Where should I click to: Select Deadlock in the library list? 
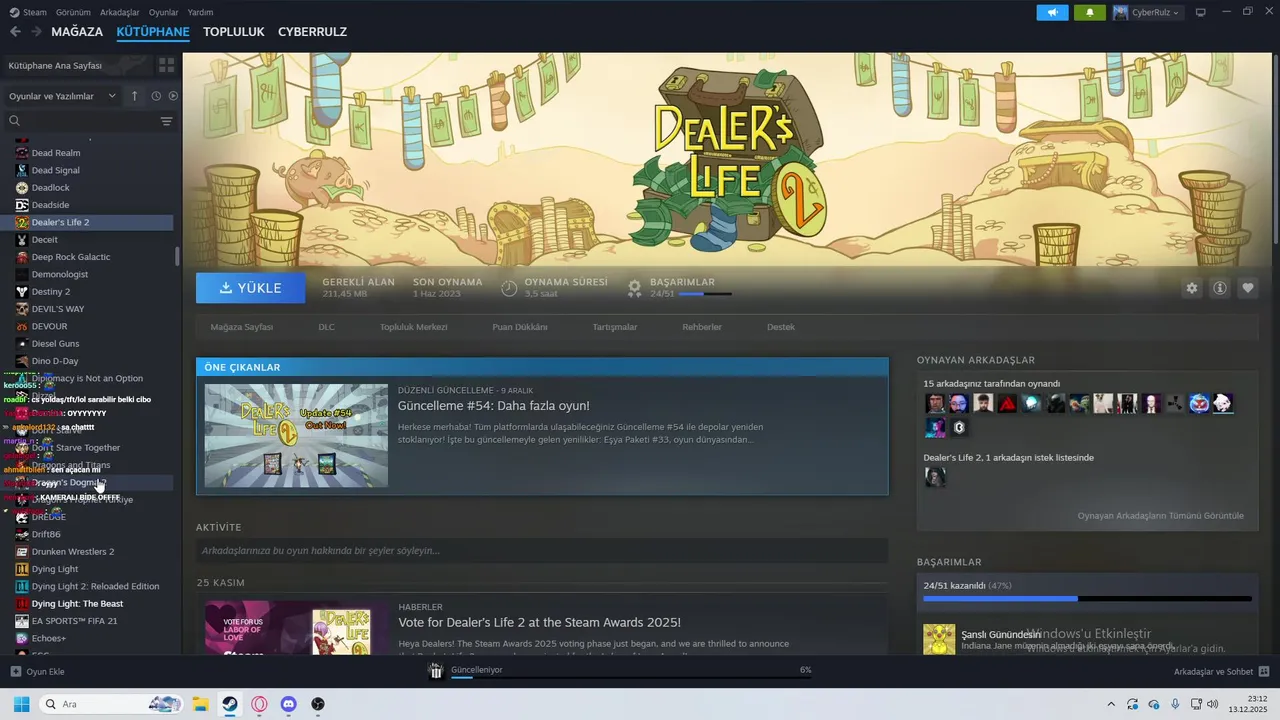50,188
